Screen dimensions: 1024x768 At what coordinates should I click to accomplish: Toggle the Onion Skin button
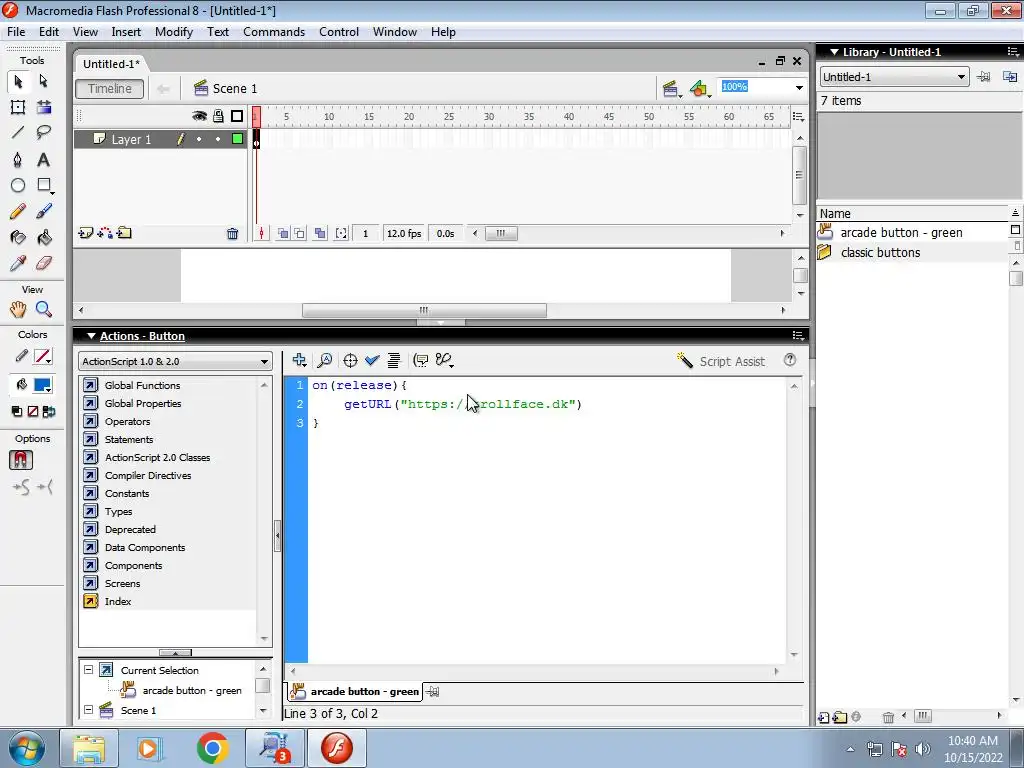(283, 233)
